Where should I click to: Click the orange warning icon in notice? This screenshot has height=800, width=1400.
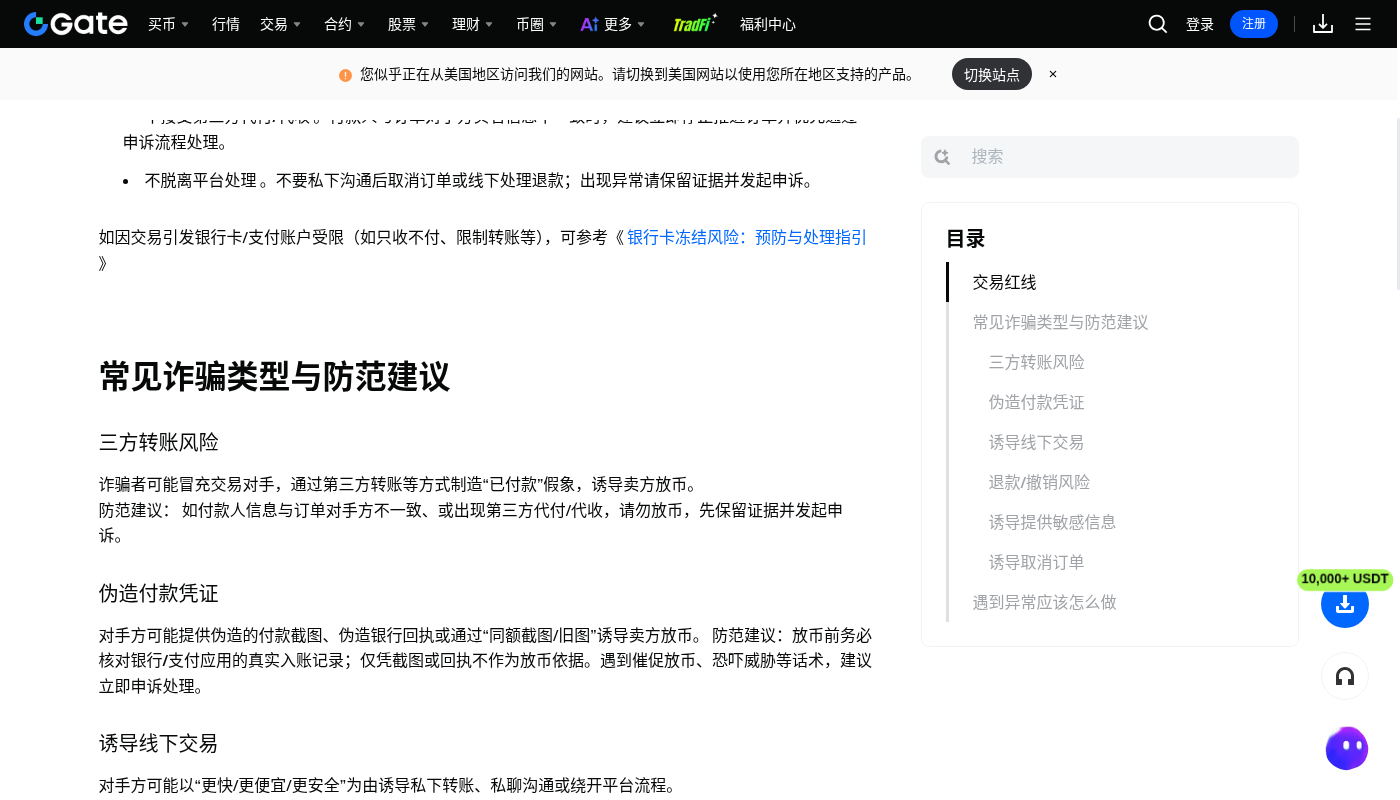pos(346,75)
